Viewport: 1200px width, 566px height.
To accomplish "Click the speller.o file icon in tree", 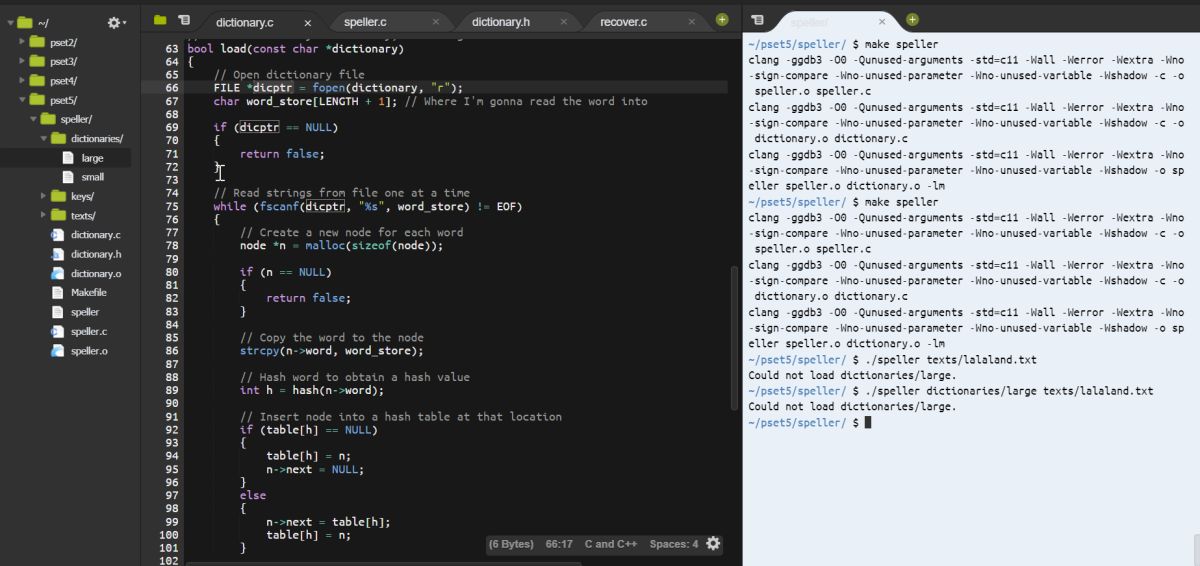I will click(x=58, y=351).
